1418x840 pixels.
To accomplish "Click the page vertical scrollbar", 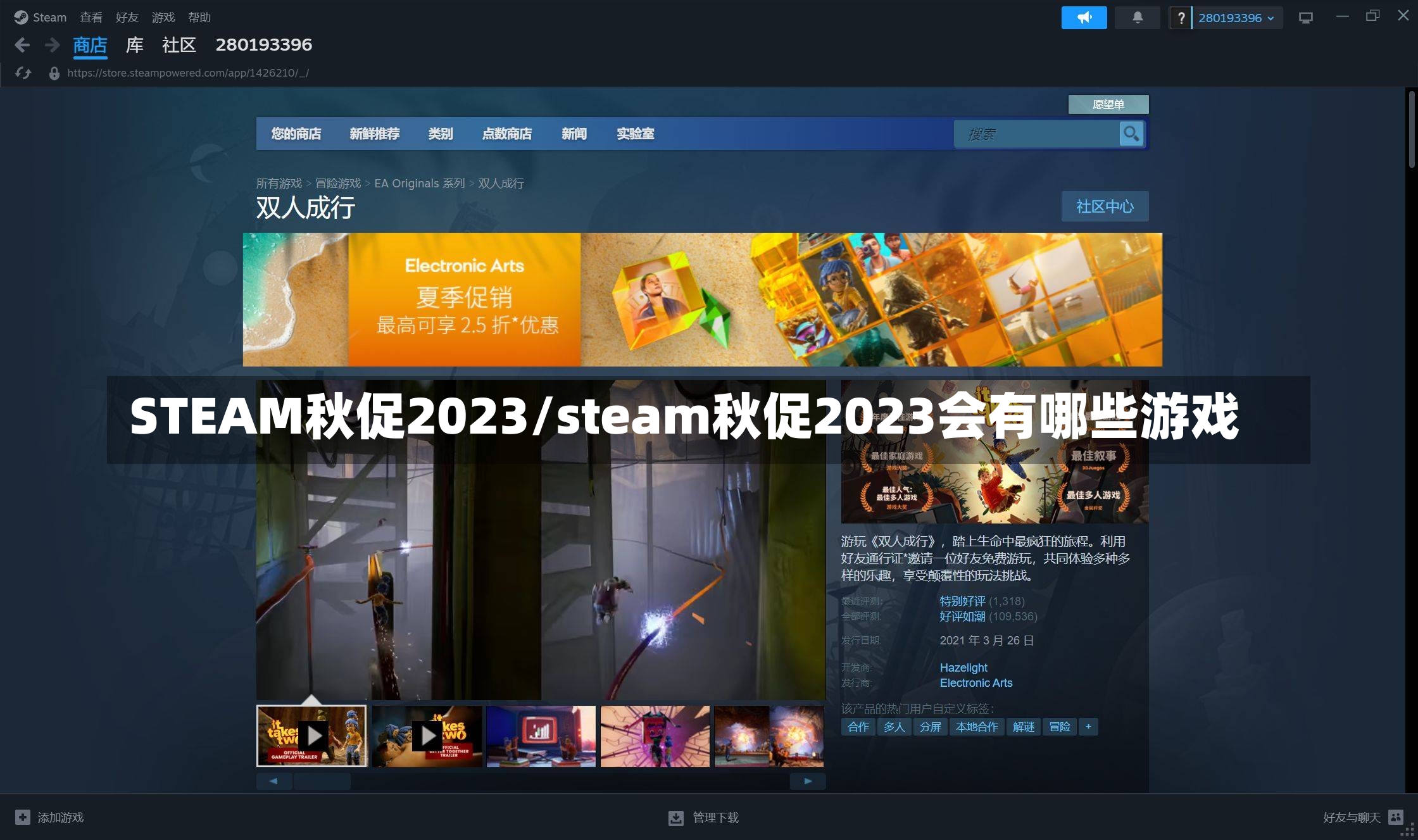I will (1411, 129).
